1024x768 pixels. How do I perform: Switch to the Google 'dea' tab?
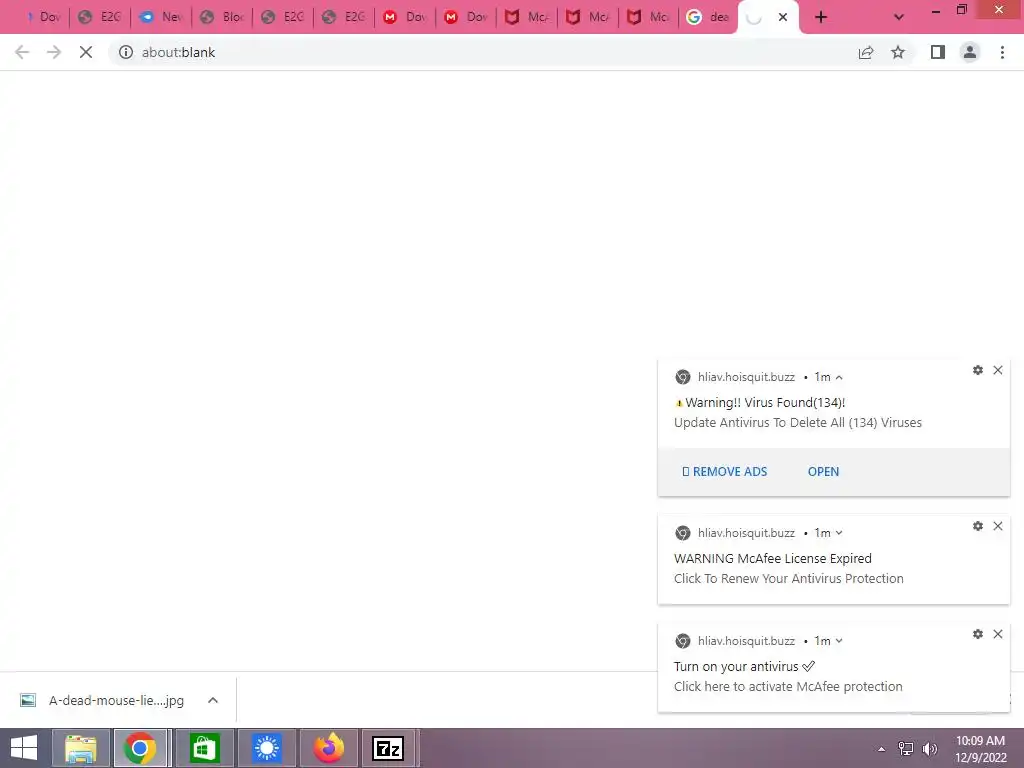coord(708,18)
